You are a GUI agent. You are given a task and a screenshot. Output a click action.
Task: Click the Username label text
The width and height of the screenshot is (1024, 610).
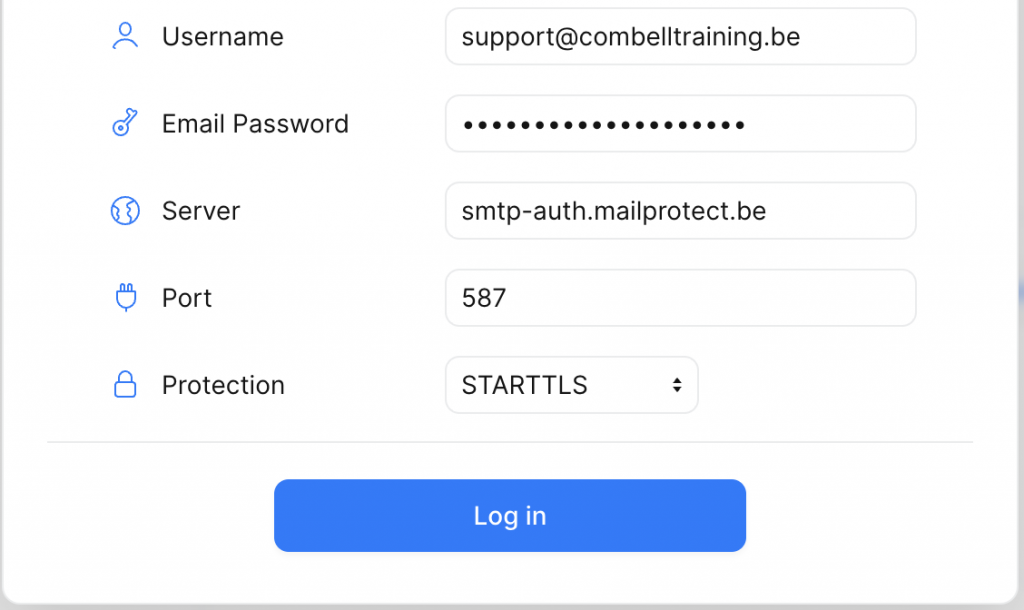(222, 37)
